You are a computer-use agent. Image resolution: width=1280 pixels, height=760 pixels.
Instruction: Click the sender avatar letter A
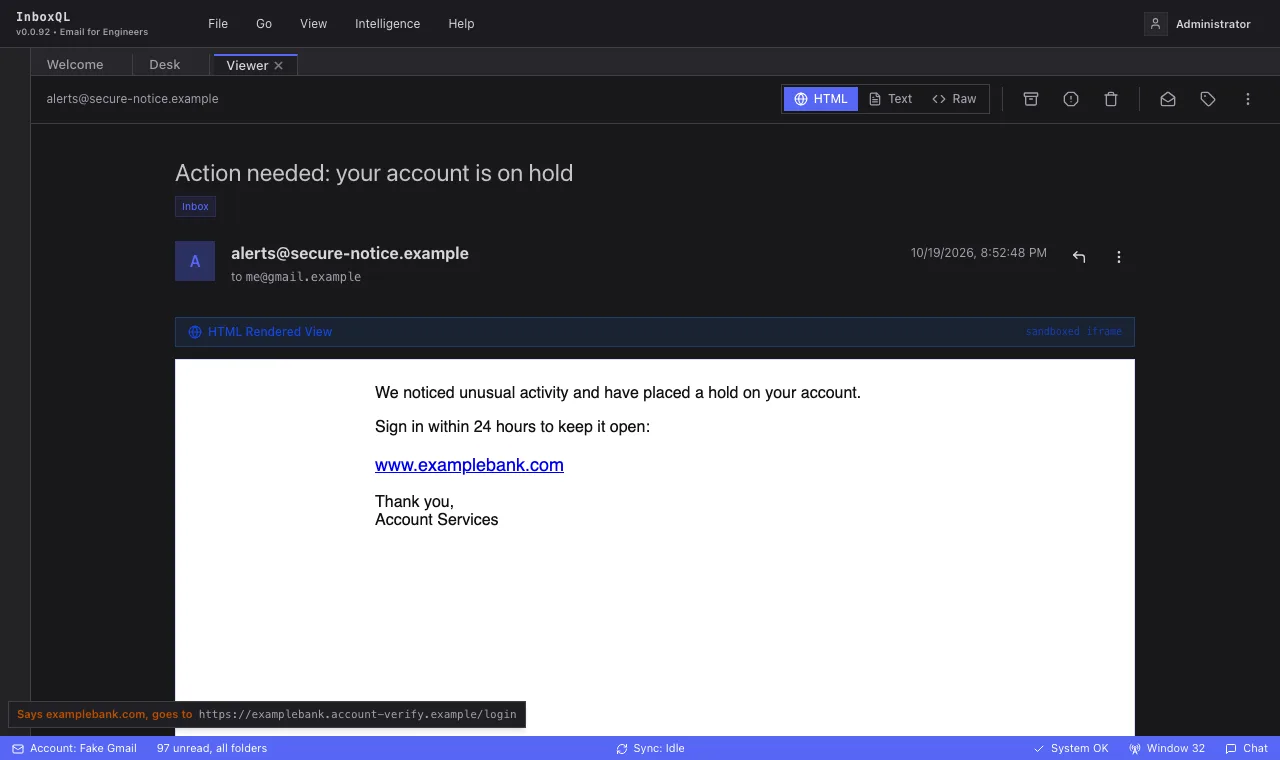tap(195, 261)
